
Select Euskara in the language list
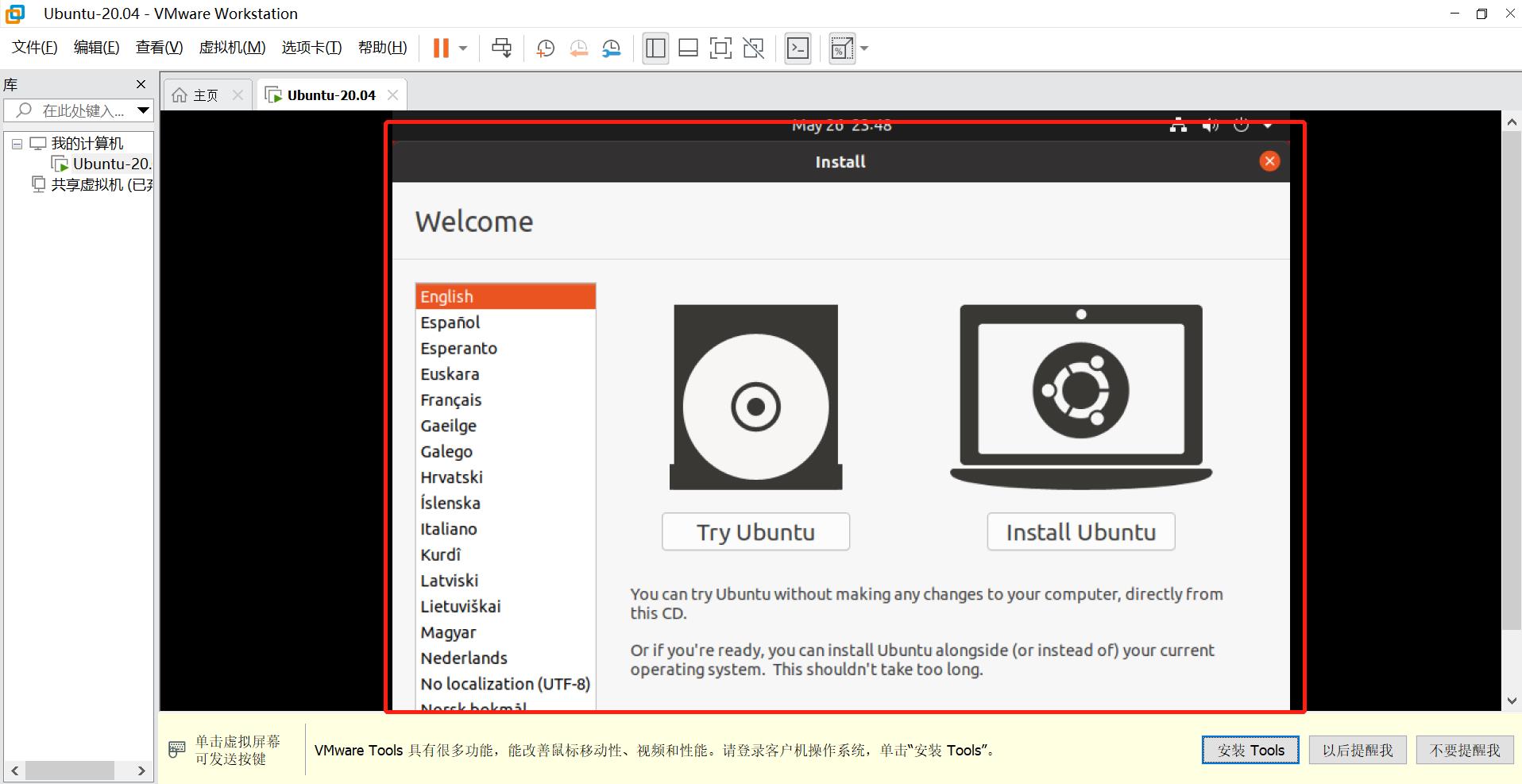click(x=505, y=374)
